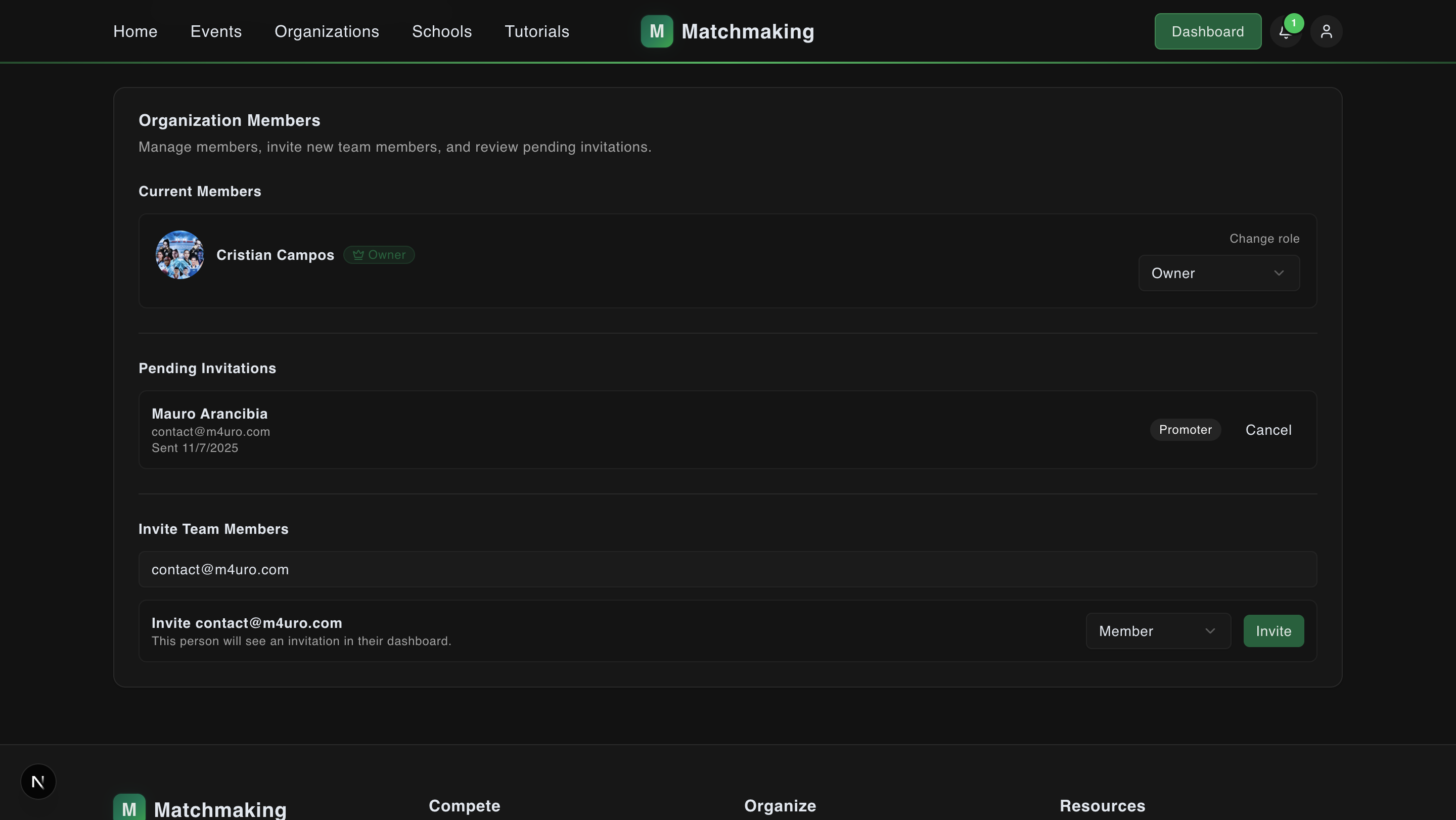Click the crown Owner badge

tap(379, 255)
